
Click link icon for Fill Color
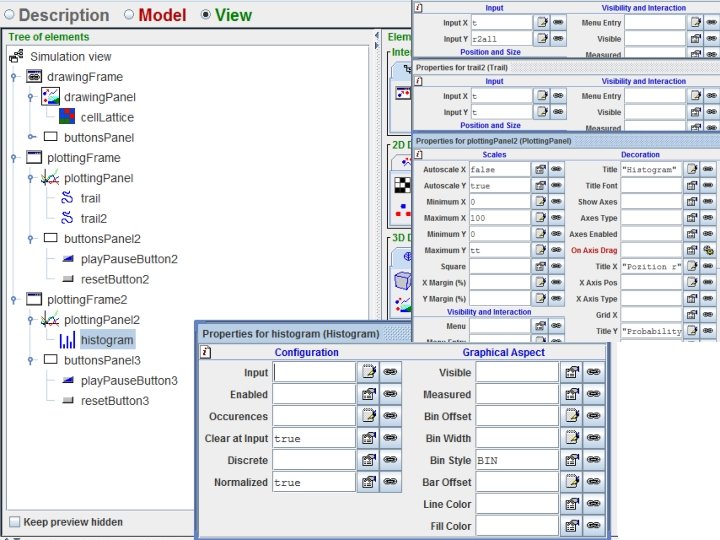(594, 526)
